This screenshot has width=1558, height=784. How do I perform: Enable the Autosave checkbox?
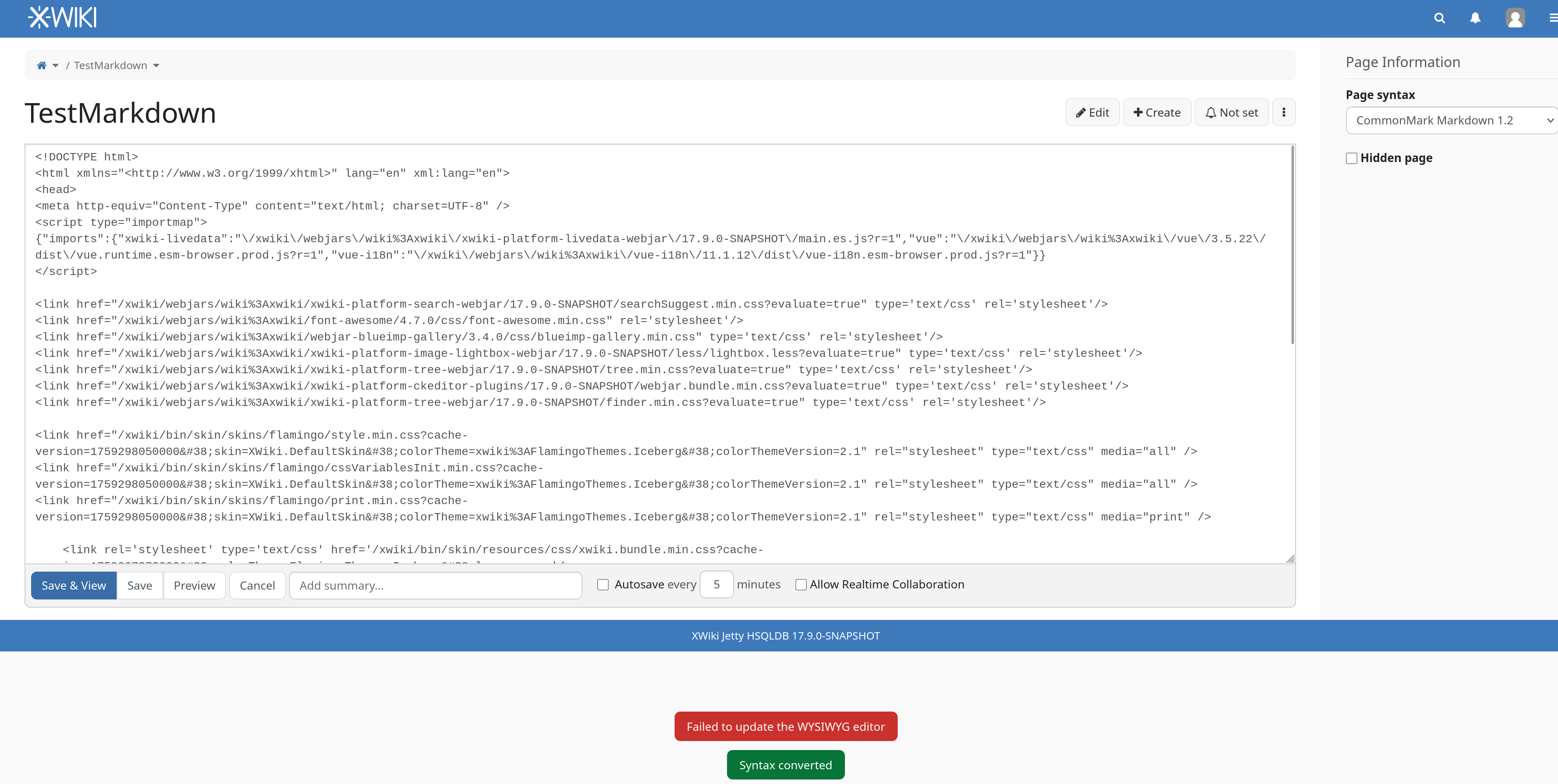coord(603,585)
